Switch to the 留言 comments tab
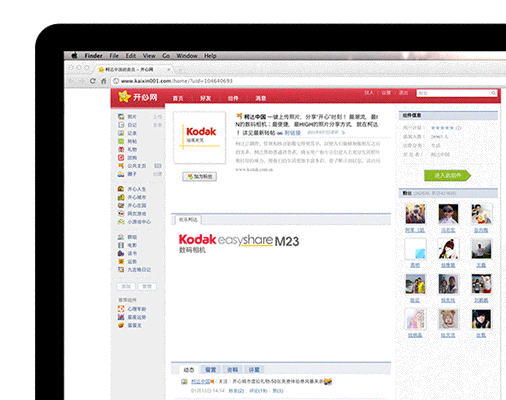Viewport: 506px width, 400px height. [x=210, y=370]
